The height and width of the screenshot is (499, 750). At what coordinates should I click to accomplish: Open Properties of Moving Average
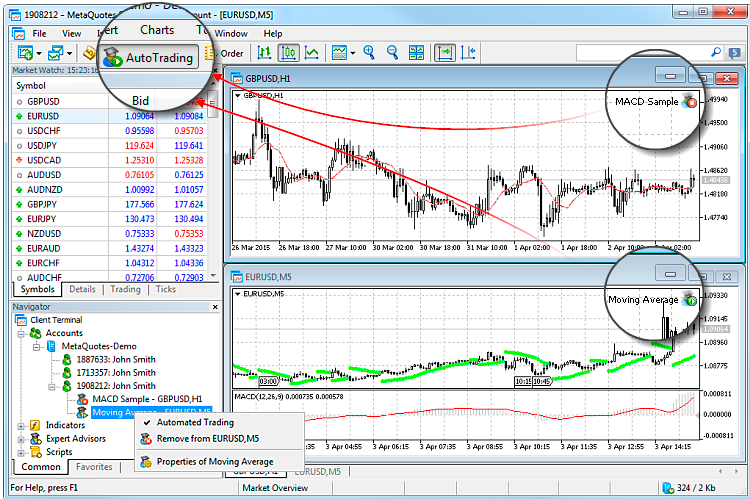click(x=214, y=461)
